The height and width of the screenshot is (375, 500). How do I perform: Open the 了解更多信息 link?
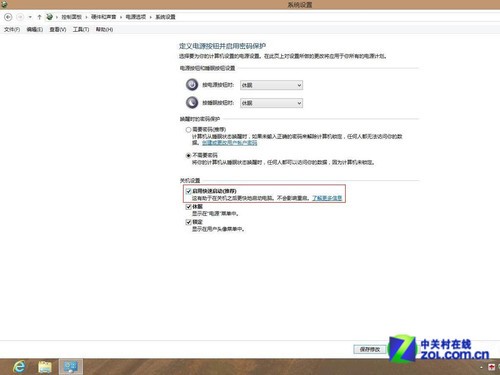tap(327, 198)
